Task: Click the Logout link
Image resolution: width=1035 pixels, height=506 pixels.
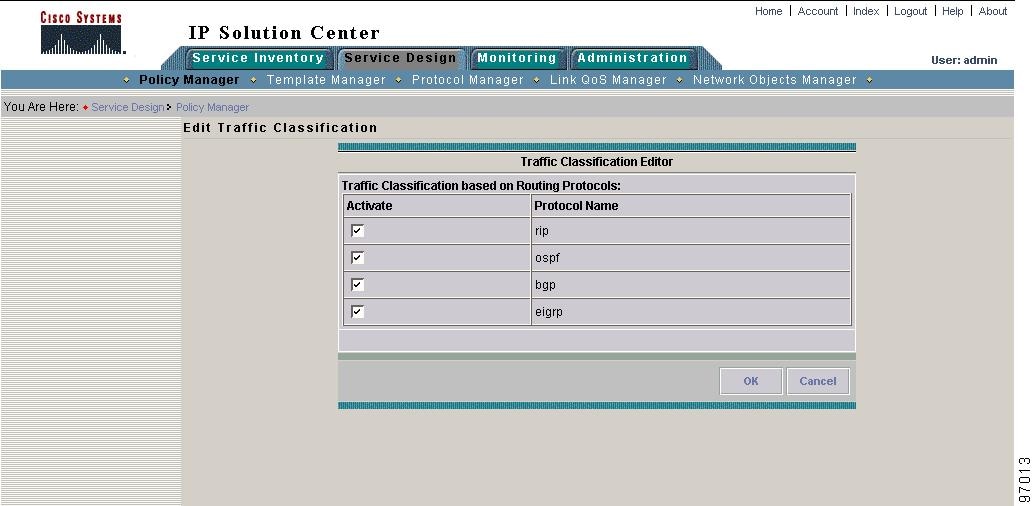Action: pyautogui.click(x=910, y=11)
